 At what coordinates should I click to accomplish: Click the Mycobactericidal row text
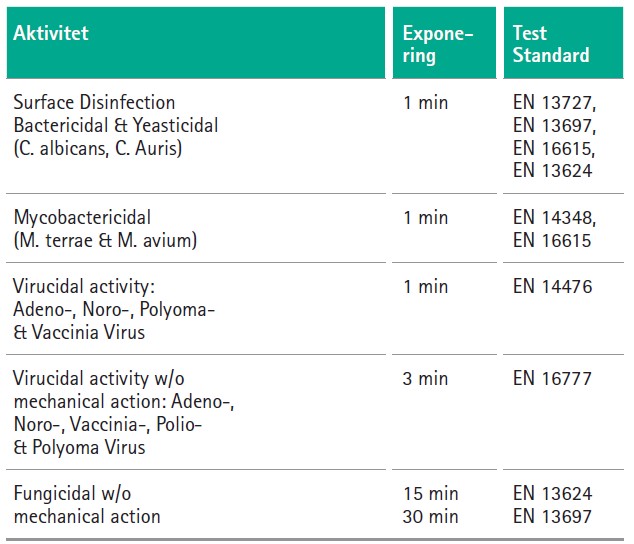(x=105, y=229)
